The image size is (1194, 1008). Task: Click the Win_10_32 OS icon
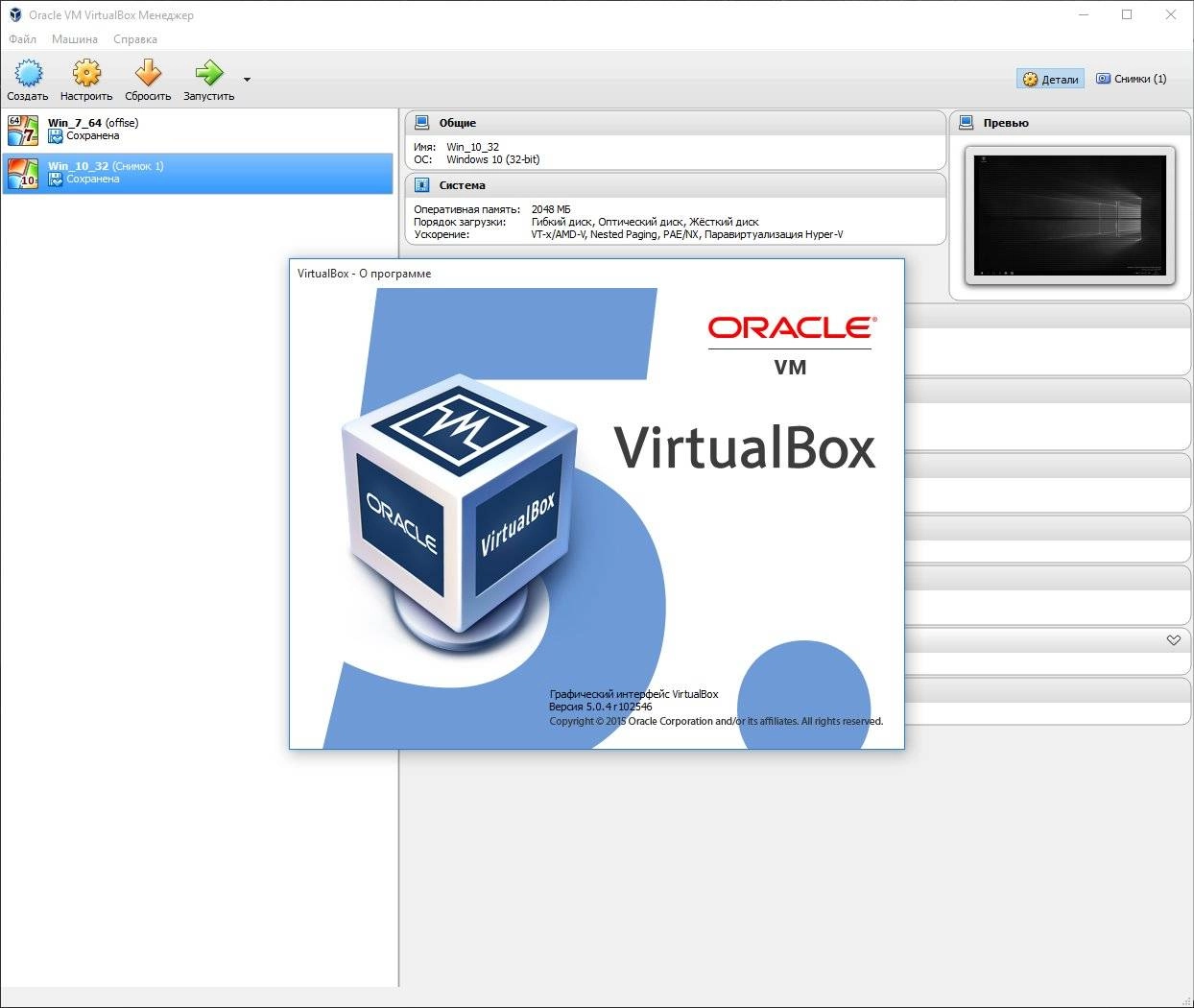[23, 173]
